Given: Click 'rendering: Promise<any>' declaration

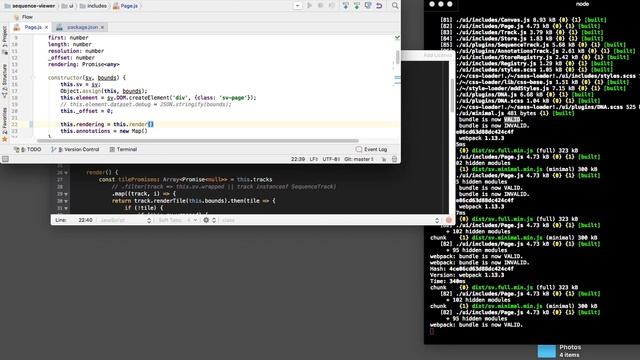Looking at the screenshot, I should pyautogui.click(x=84, y=64).
